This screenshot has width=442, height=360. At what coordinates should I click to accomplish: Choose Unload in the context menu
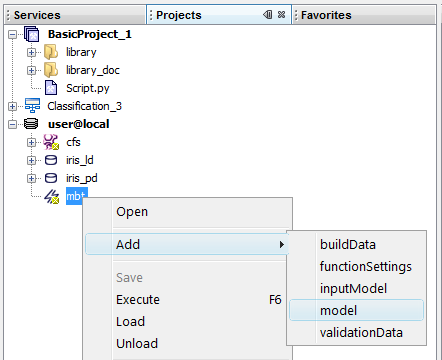coord(187,343)
